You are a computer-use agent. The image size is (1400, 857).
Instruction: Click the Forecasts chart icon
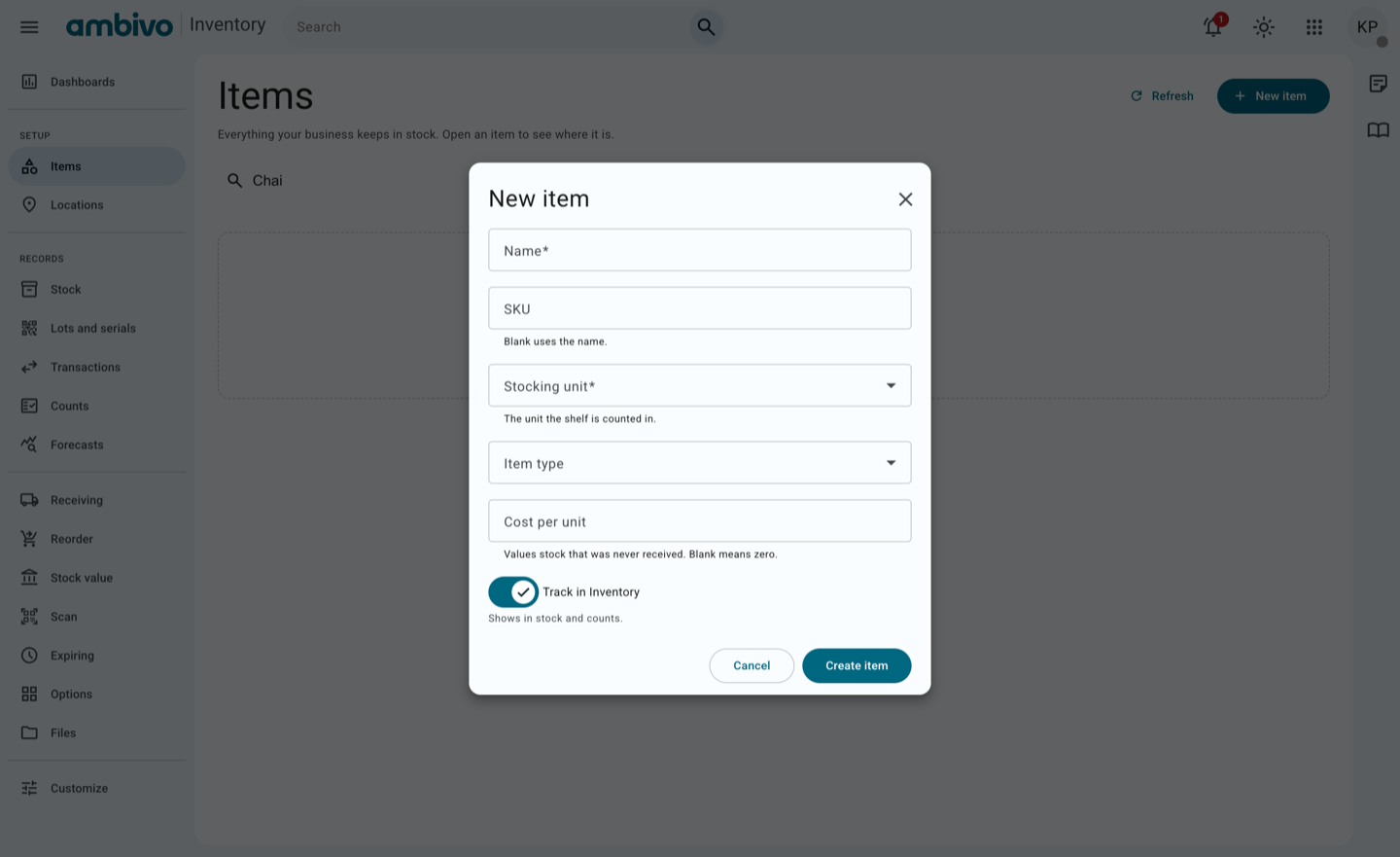point(29,445)
